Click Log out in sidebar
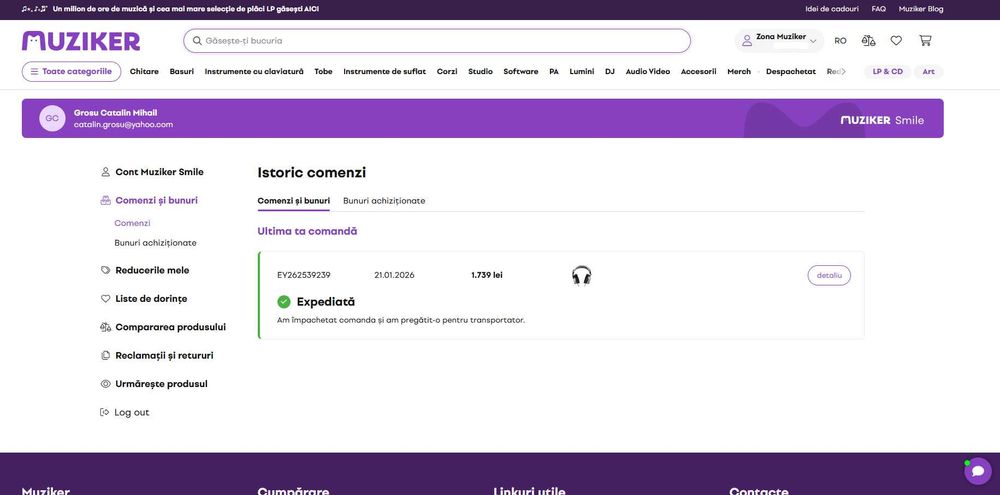Screen dimensions: 1000x495 [125, 413]
